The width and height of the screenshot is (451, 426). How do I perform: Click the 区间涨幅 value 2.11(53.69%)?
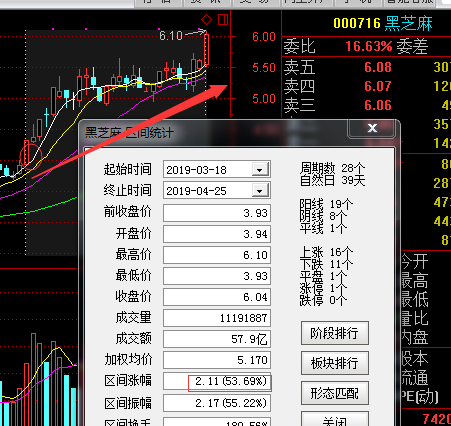pyautogui.click(x=217, y=381)
